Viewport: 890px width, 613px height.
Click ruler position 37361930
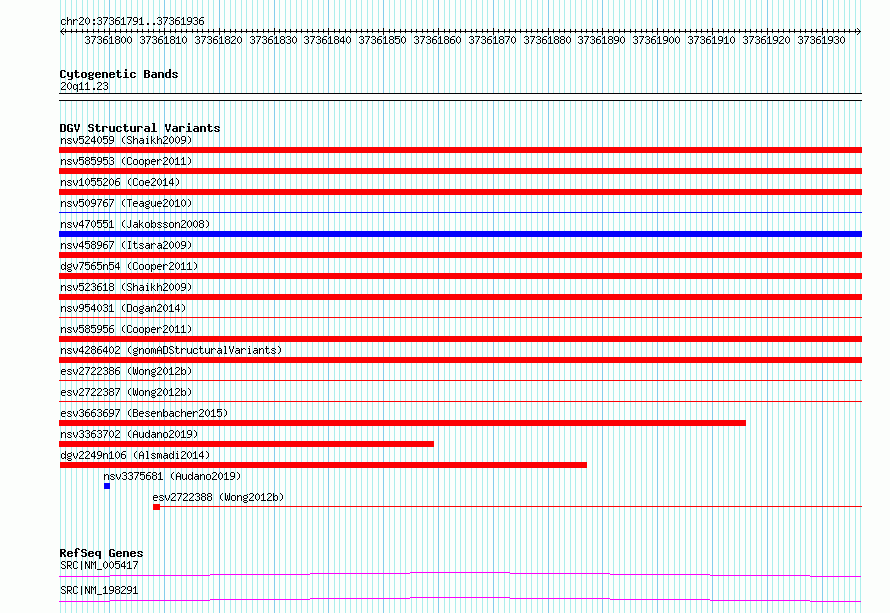(821, 40)
